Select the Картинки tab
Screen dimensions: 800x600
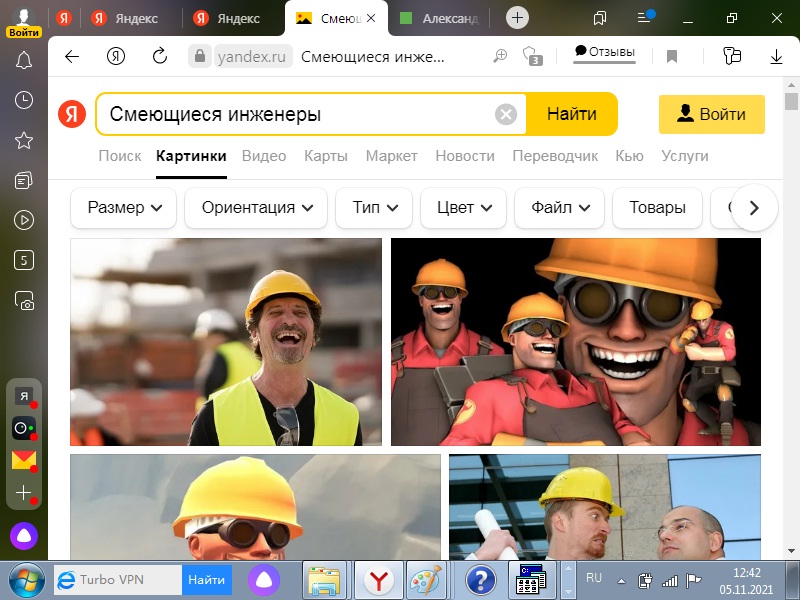click(x=191, y=156)
